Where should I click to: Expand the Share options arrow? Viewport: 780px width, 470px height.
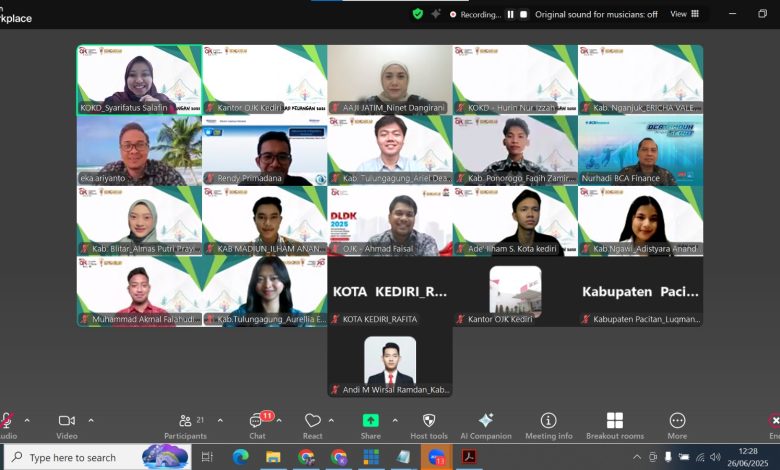(x=395, y=420)
